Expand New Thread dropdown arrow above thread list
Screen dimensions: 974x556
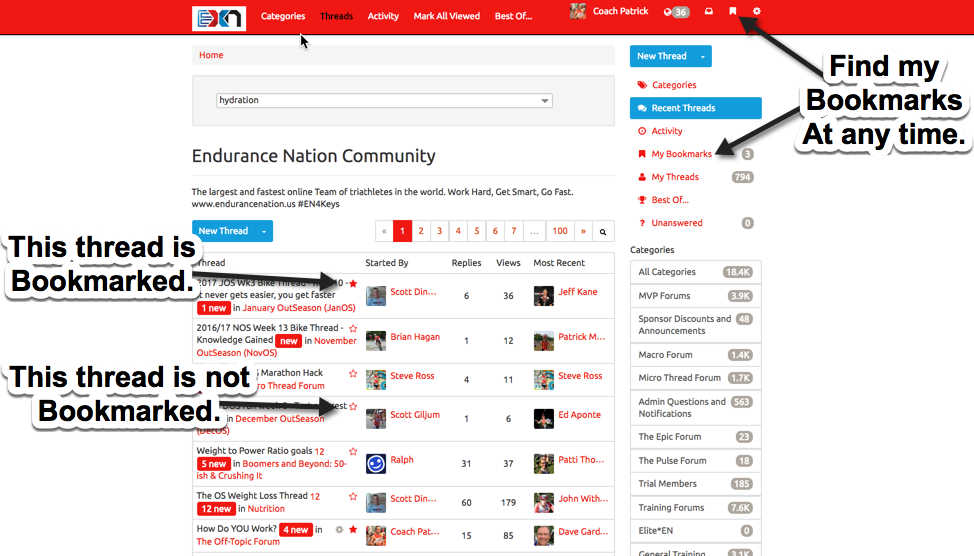coord(264,232)
